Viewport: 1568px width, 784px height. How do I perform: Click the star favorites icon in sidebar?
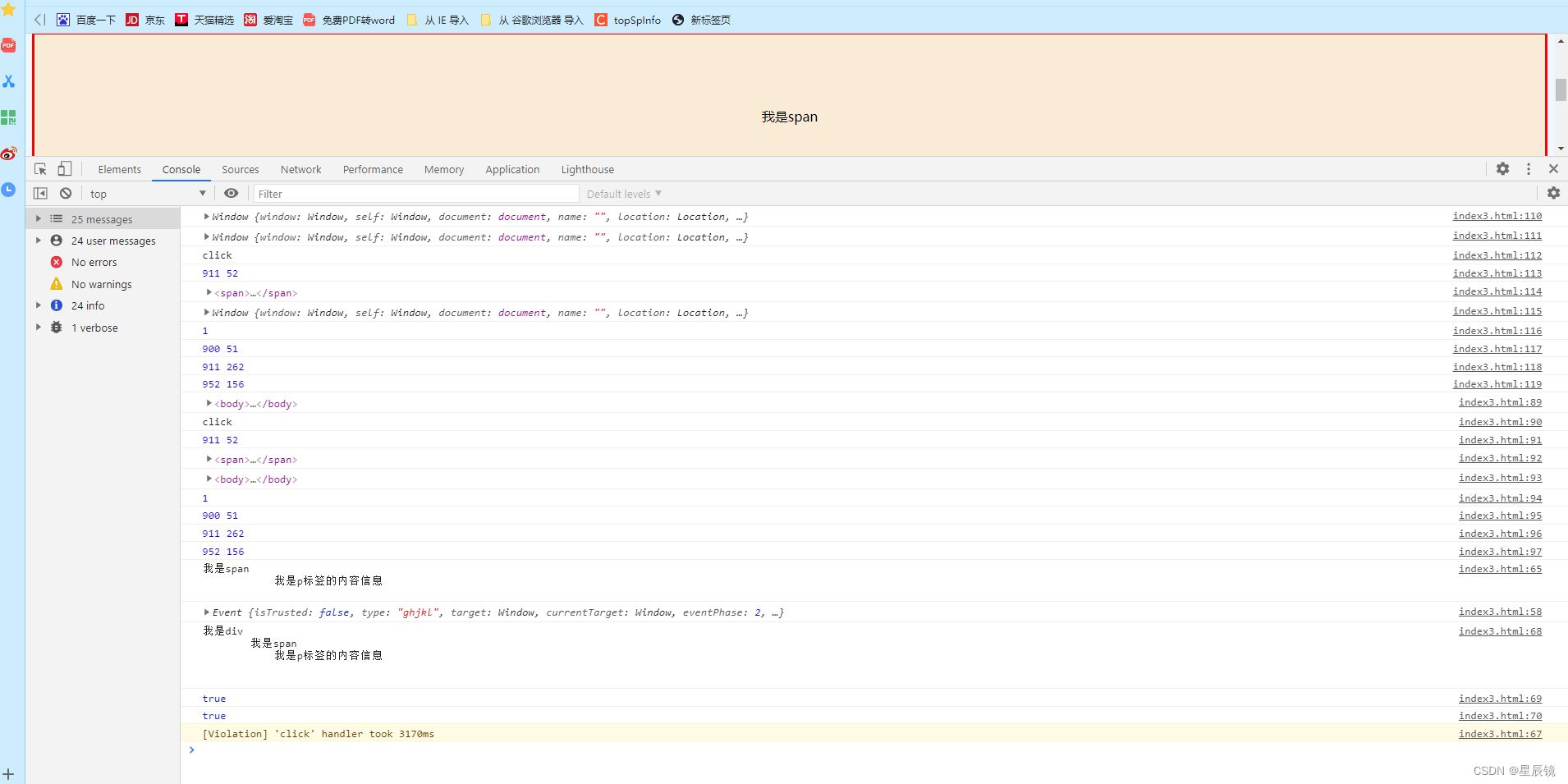pyautogui.click(x=8, y=9)
